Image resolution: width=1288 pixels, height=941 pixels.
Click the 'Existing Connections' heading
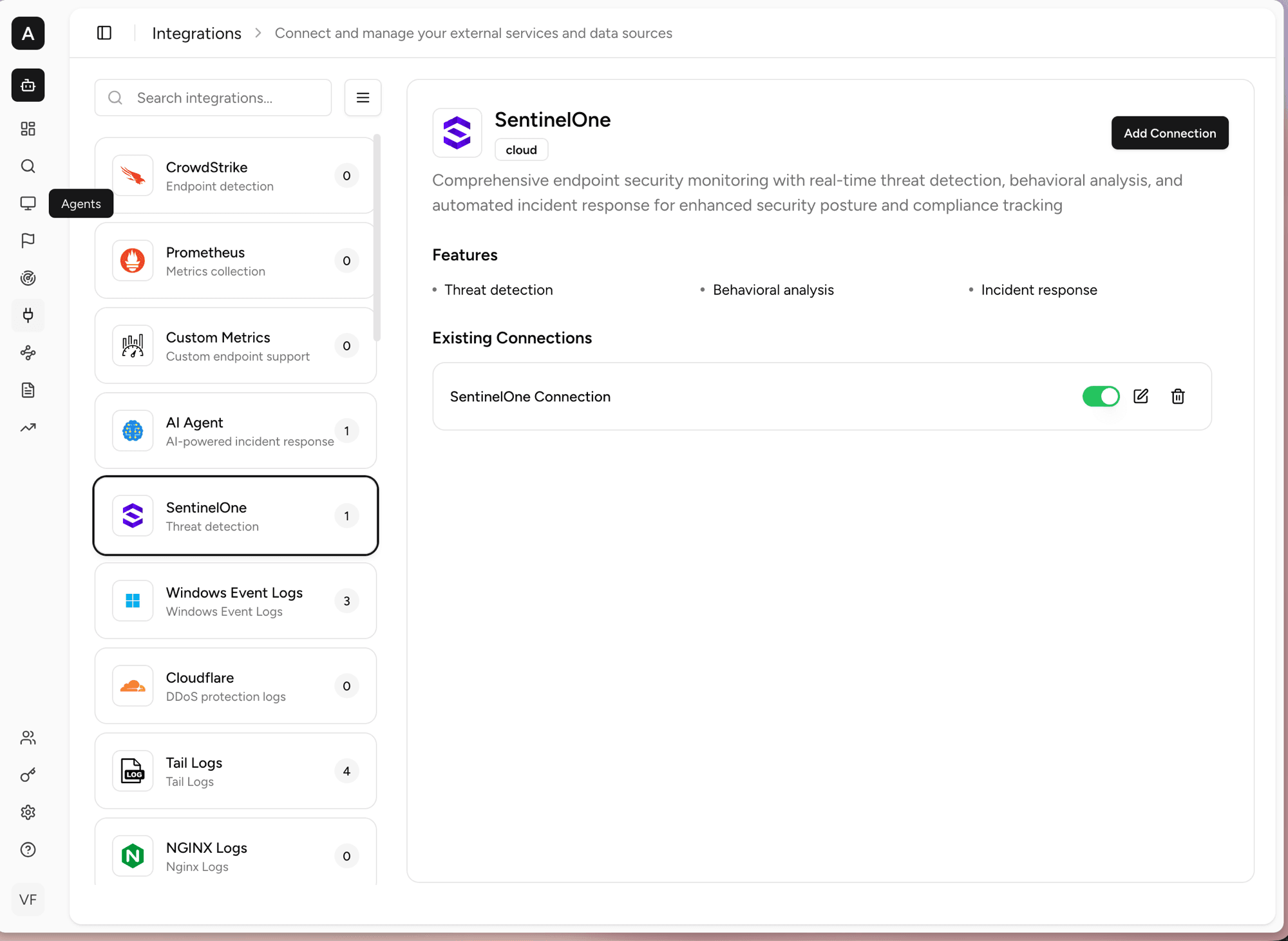(x=512, y=338)
